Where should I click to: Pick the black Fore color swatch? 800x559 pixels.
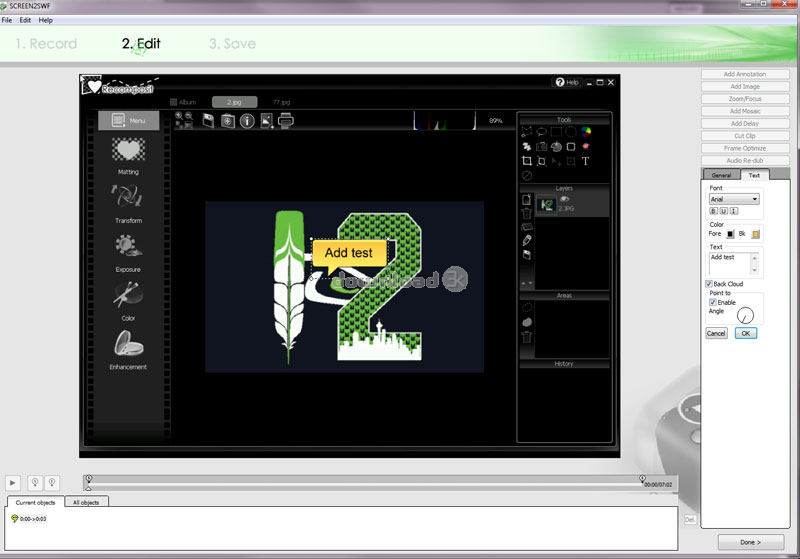point(730,234)
